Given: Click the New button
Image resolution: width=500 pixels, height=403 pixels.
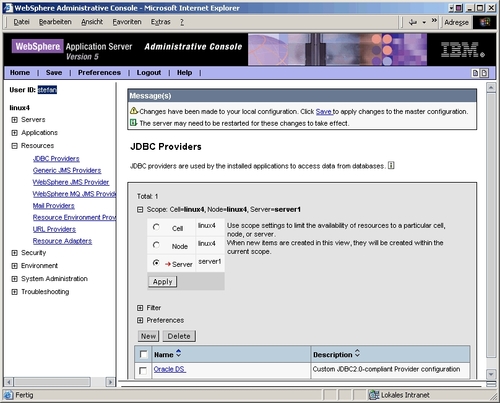Looking at the screenshot, I should 148,336.
